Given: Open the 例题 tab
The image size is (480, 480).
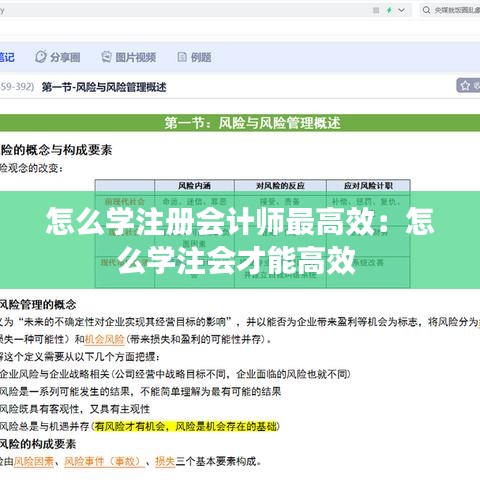Looking at the screenshot, I should point(194,57).
